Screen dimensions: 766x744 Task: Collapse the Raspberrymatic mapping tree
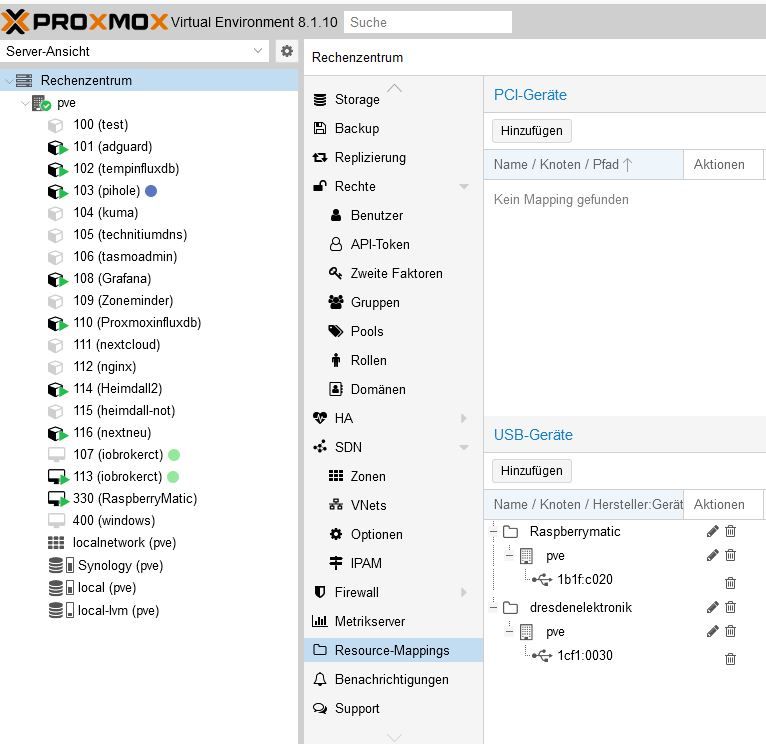493,531
